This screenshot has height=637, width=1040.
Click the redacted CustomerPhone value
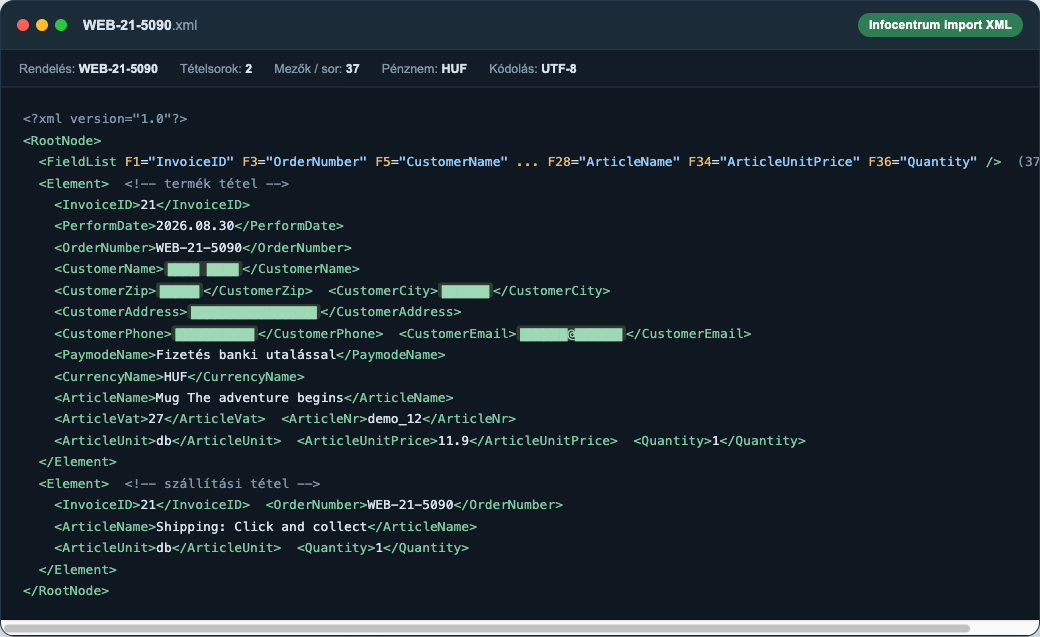215,334
